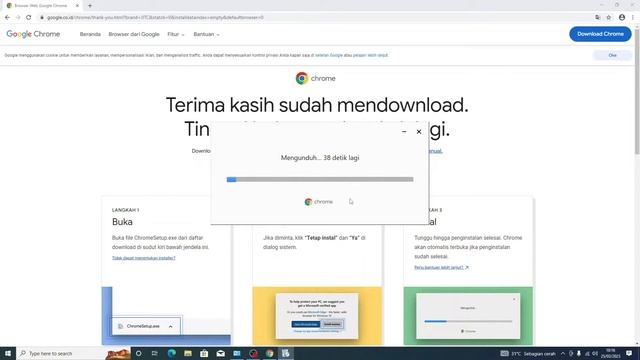Screen dimensions: 640x360
Task: Click the yellow system dialog illustration
Action: pos(317,316)
